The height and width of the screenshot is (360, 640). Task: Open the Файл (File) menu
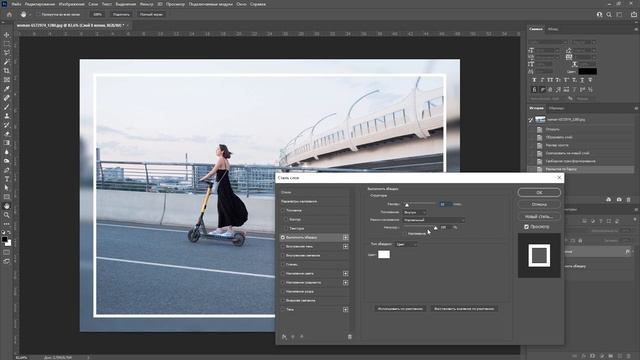(x=16, y=4)
